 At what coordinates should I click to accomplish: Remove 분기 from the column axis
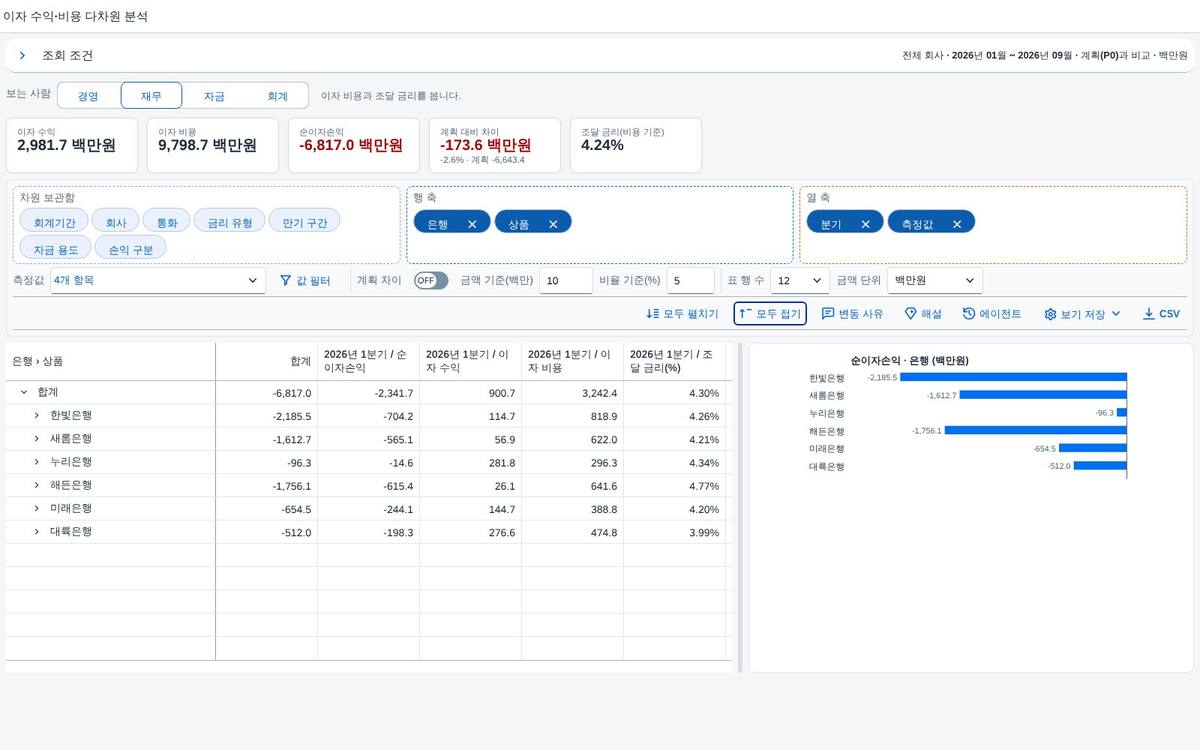click(x=866, y=224)
